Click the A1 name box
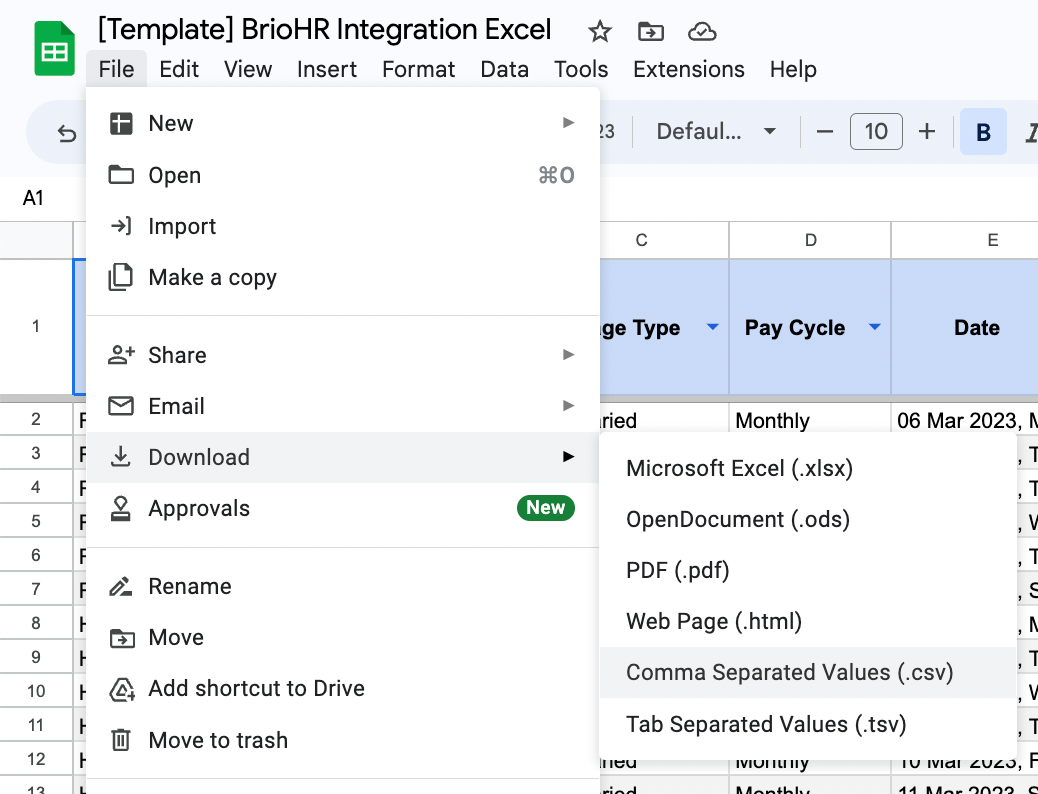This screenshot has height=794, width=1038. 33,198
